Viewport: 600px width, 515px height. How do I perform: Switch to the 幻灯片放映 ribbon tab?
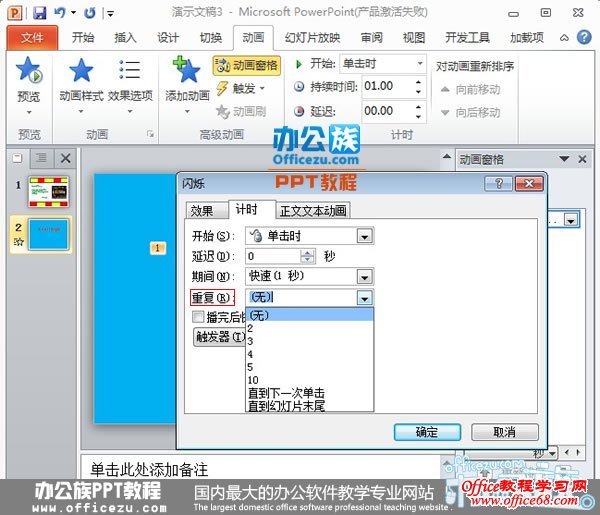click(x=312, y=37)
